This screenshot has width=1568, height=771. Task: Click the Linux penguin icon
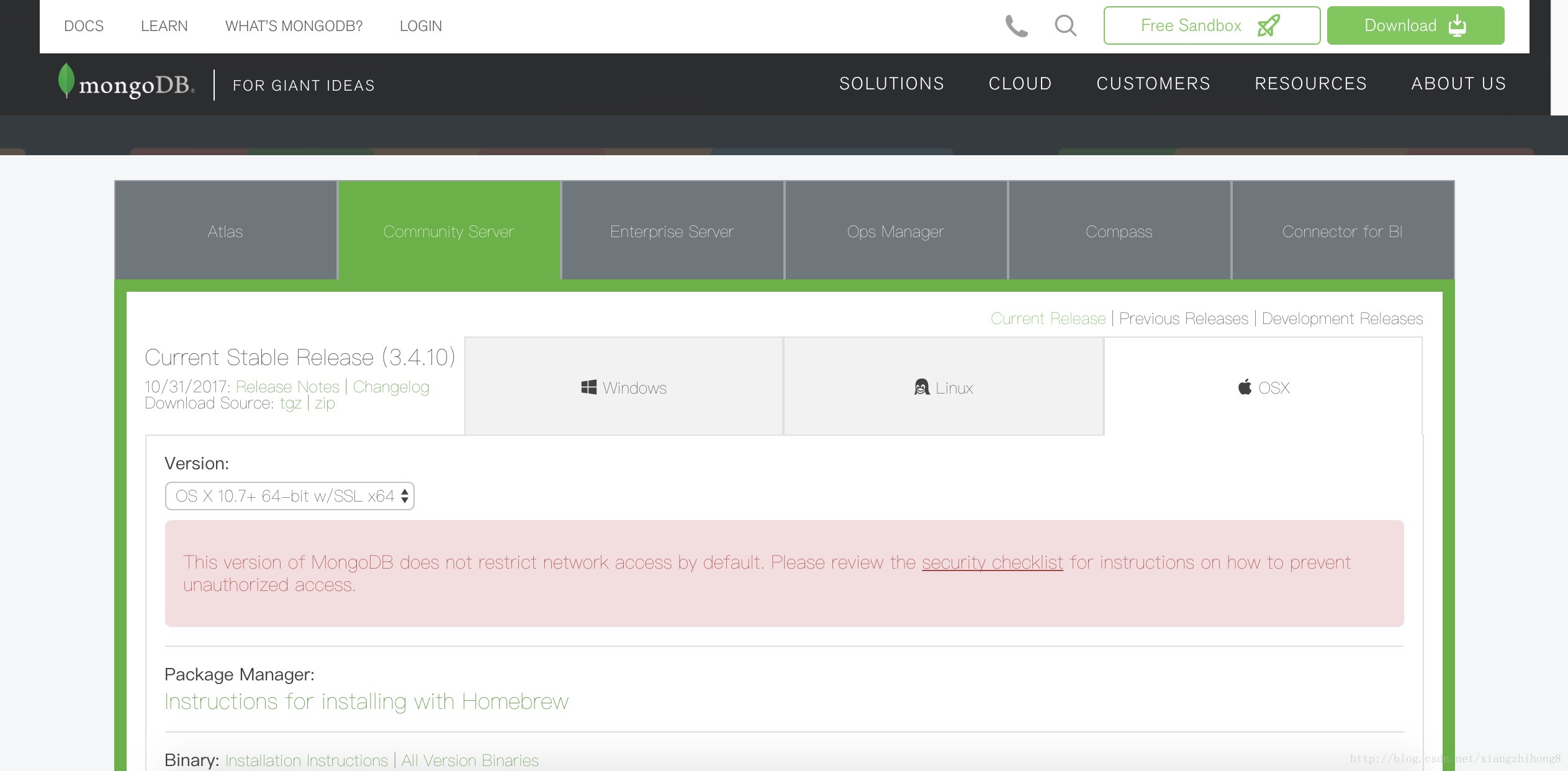point(922,387)
